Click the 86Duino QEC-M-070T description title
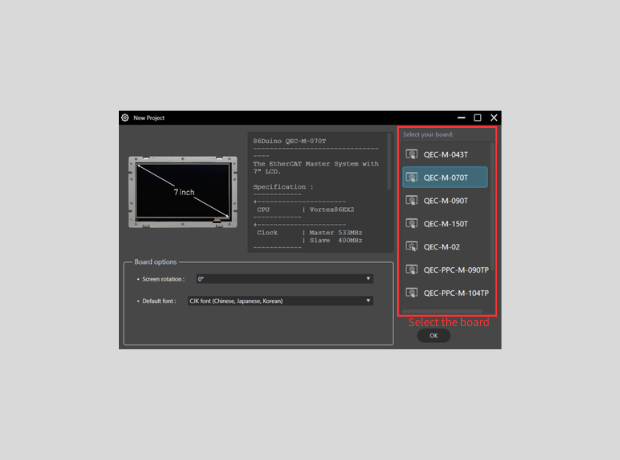Image resolution: width=620 pixels, height=460 pixels. click(289, 141)
